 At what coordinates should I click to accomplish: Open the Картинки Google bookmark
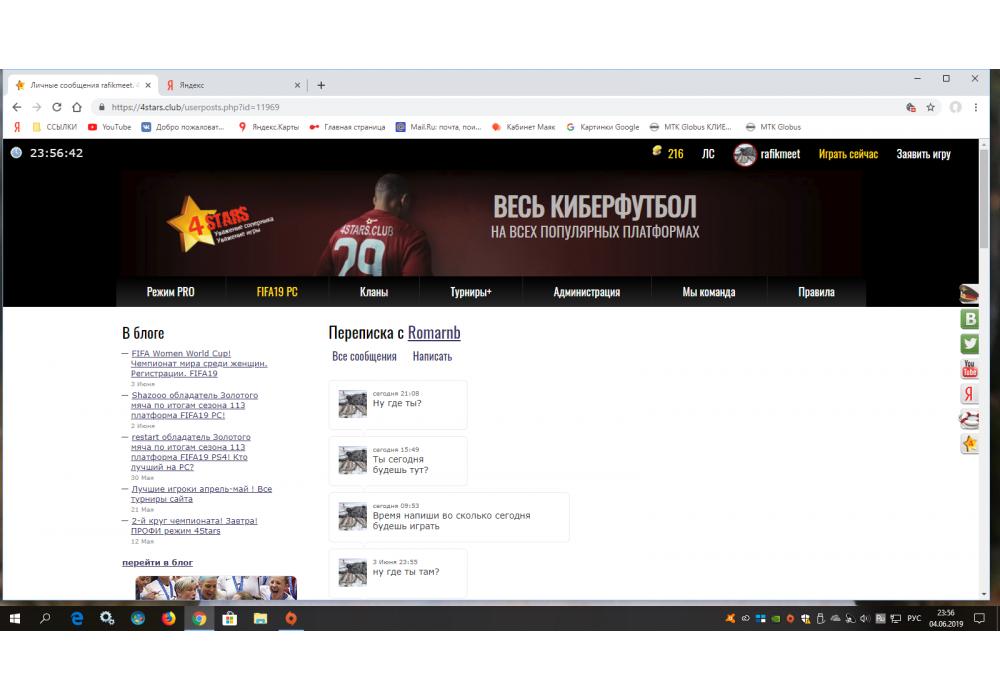[603, 127]
